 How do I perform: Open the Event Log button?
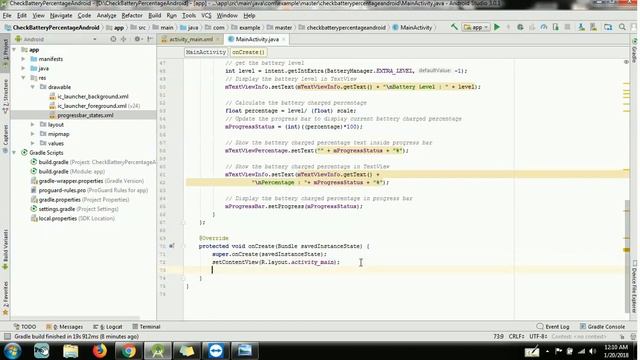[553, 327]
